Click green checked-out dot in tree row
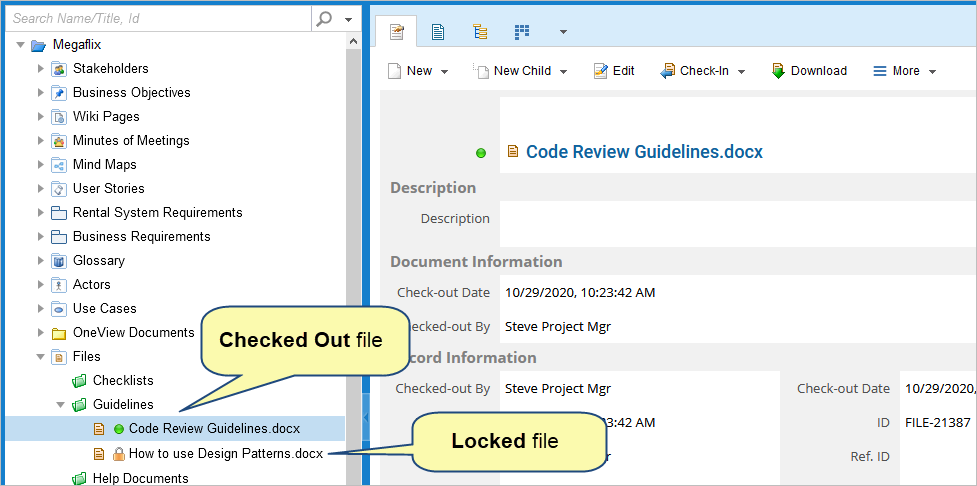Image resolution: width=977 pixels, height=486 pixels. click(x=119, y=429)
